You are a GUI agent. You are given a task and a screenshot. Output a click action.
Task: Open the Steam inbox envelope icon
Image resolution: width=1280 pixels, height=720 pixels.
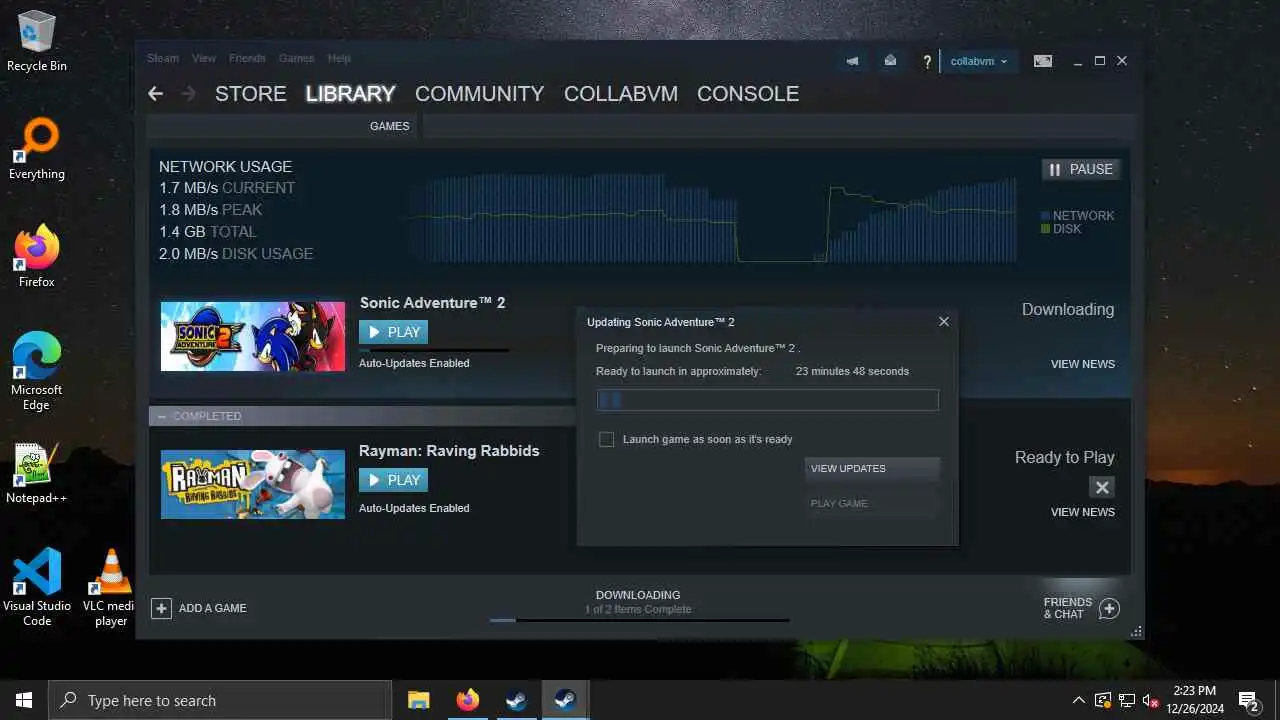pyautogui.click(x=890, y=61)
